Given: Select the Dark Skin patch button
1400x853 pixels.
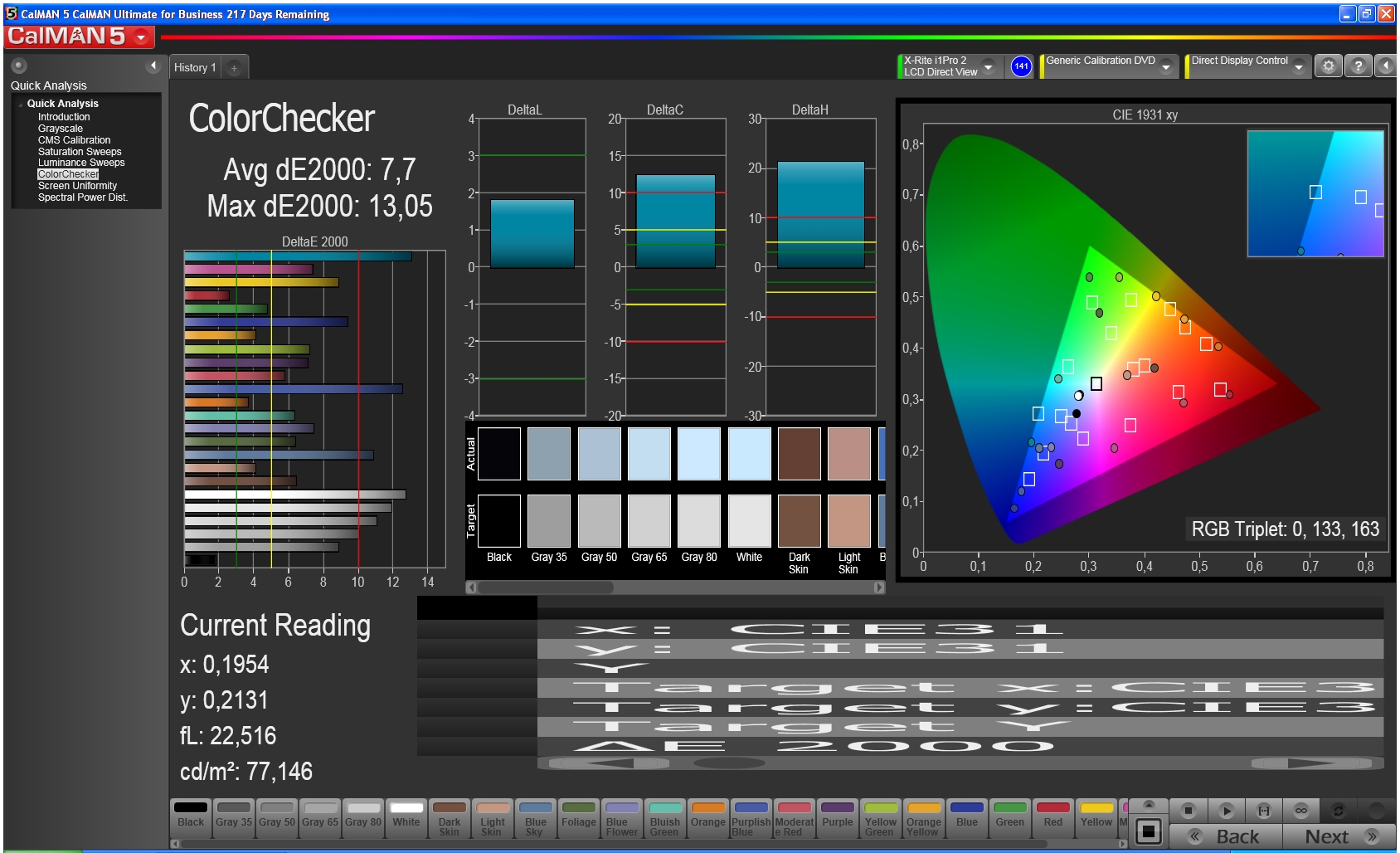Looking at the screenshot, I should click(x=450, y=818).
